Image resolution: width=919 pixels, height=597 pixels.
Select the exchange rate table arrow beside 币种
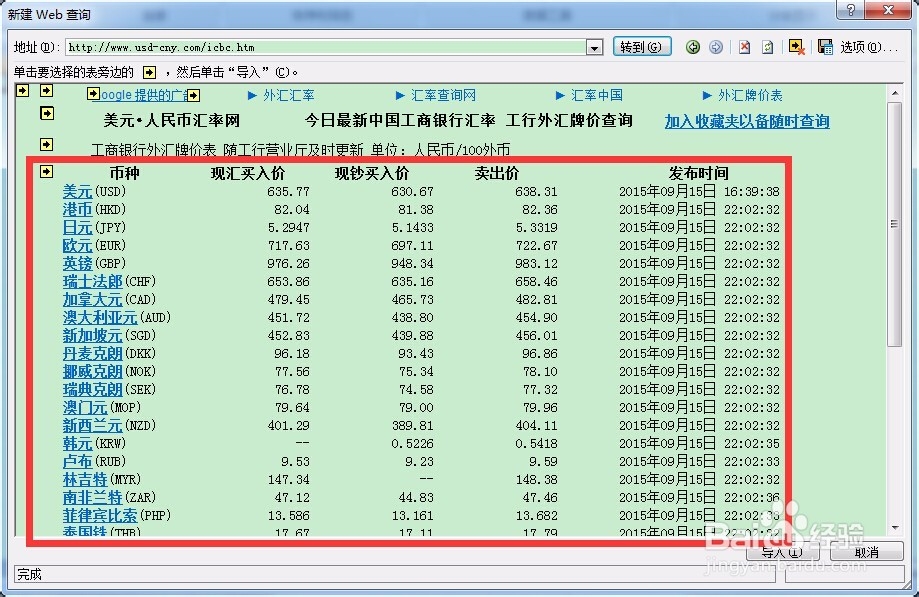(x=47, y=171)
